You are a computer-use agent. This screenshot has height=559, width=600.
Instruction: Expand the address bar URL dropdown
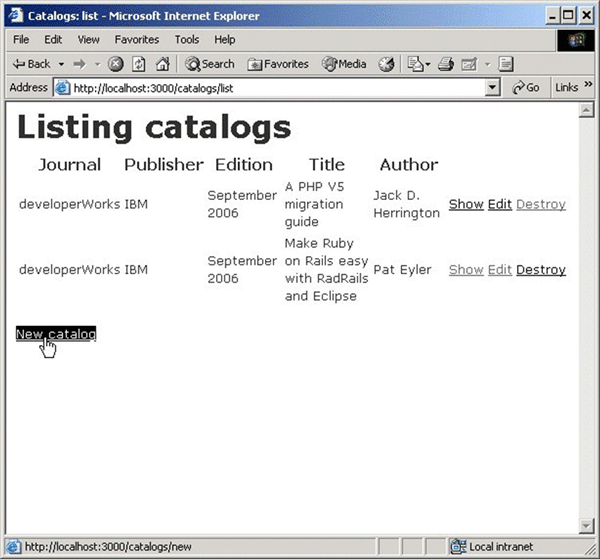491,88
